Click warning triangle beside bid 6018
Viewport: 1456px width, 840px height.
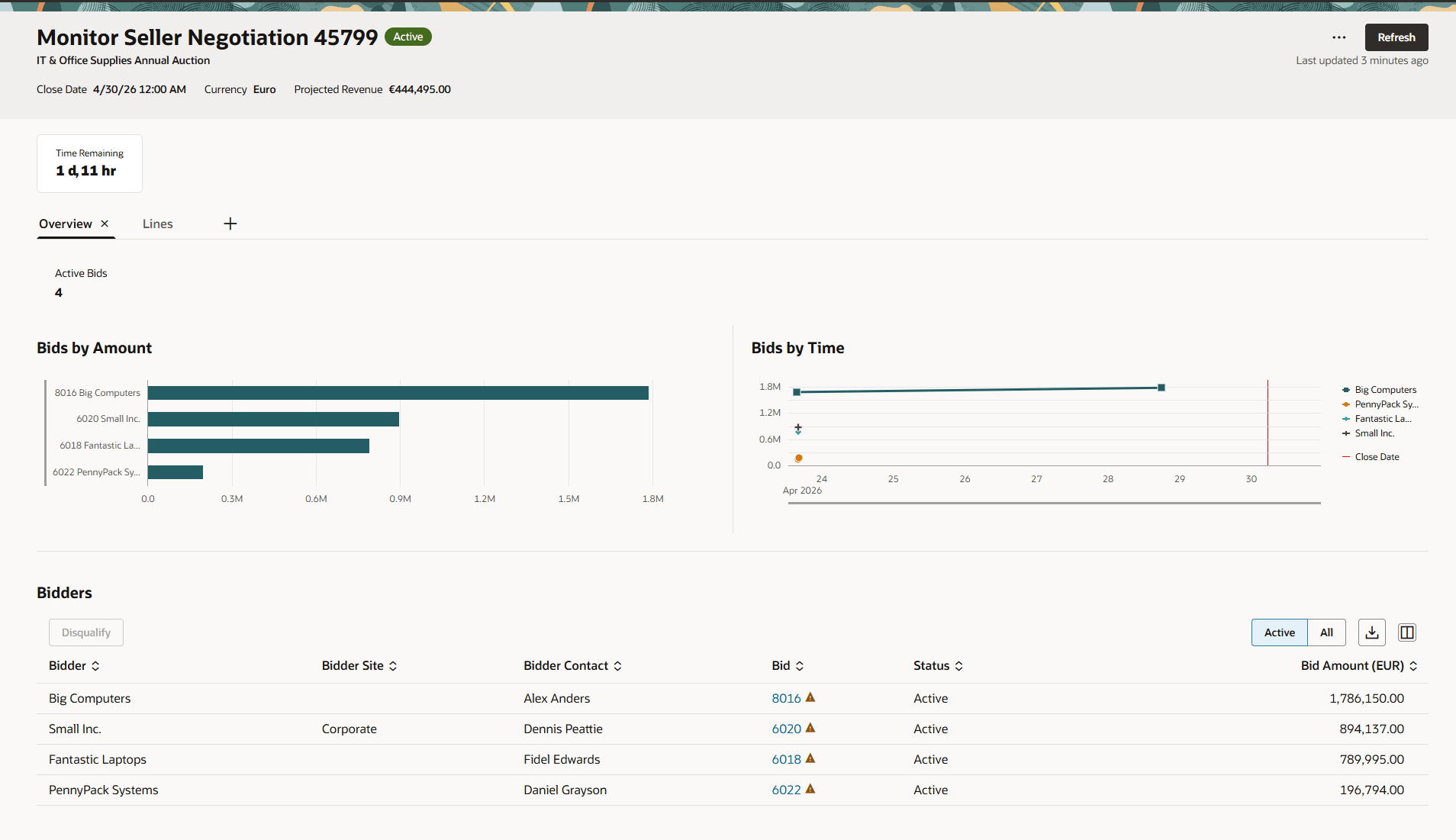point(810,758)
